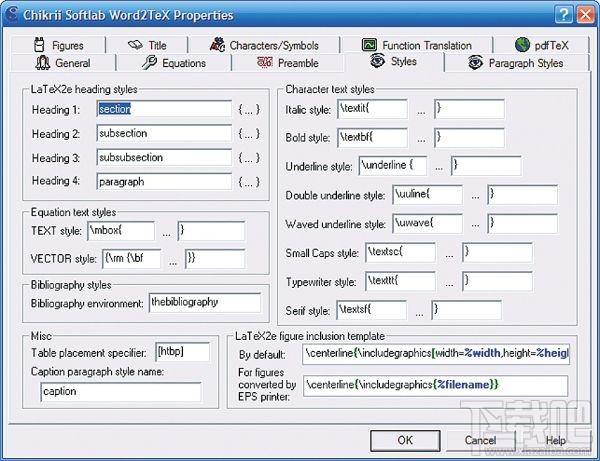Click the pdfTeX globe icon
Viewport: 600px width, 461px height.
(522, 45)
